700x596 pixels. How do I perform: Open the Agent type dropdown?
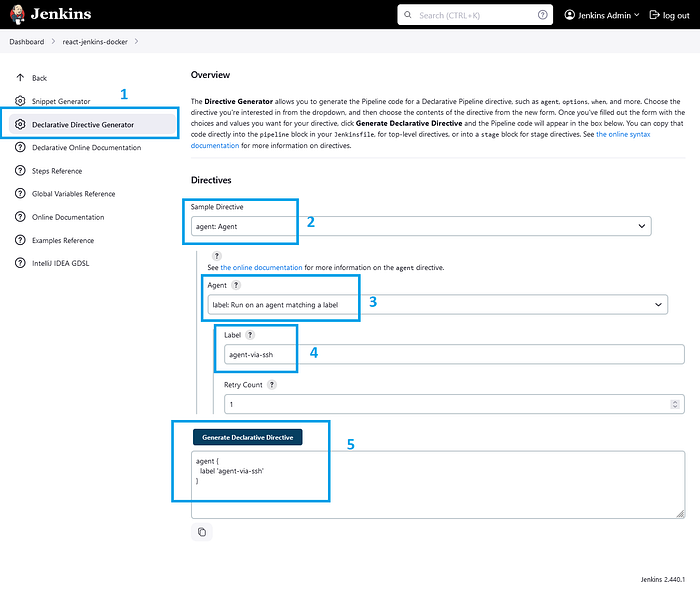[438, 304]
